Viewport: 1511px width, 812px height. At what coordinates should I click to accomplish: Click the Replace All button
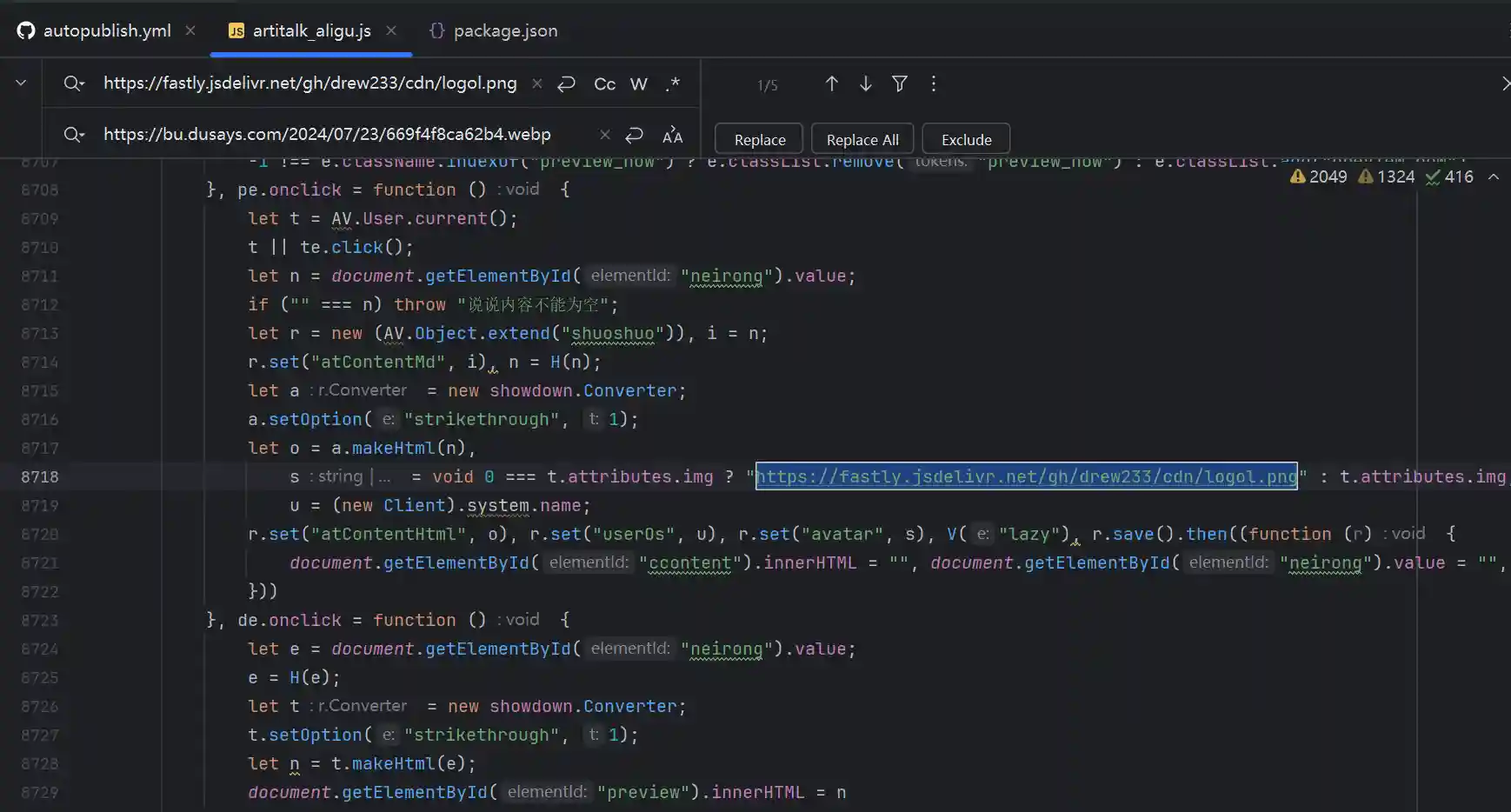pyautogui.click(x=862, y=140)
